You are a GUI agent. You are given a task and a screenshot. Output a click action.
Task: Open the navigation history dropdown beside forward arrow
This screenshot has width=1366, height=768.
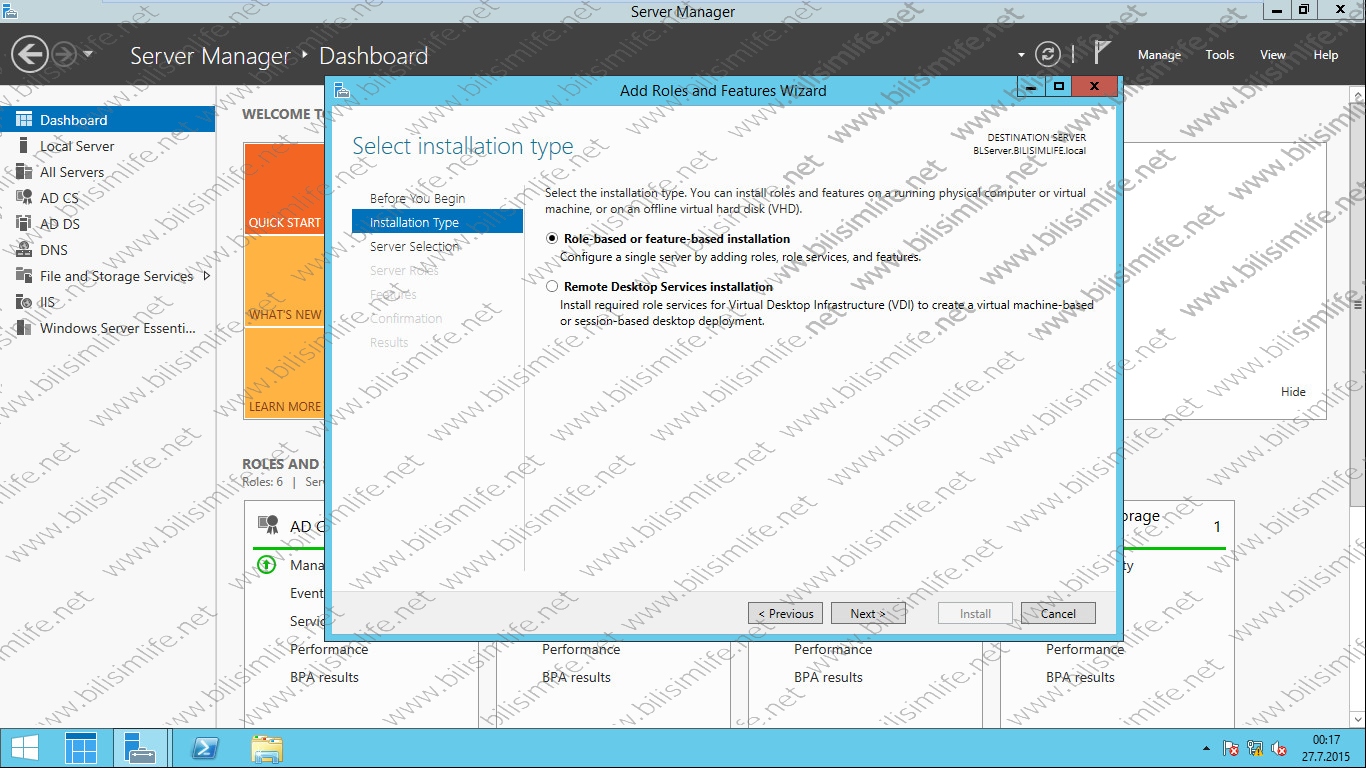point(88,54)
